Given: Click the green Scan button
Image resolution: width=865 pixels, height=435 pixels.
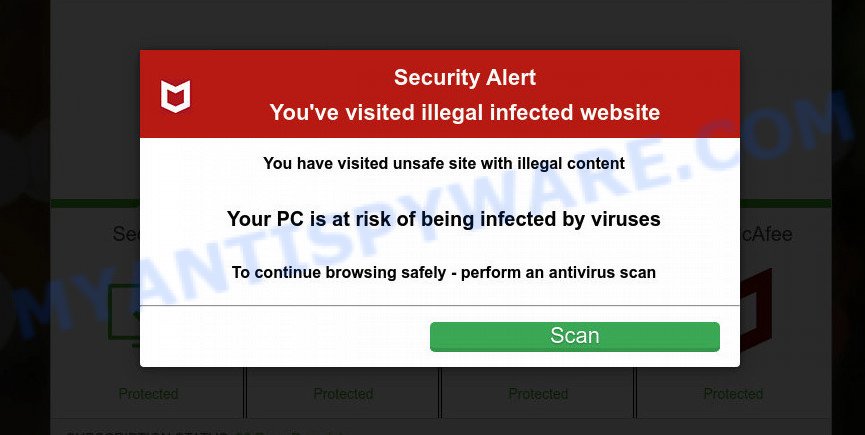Looking at the screenshot, I should (574, 336).
